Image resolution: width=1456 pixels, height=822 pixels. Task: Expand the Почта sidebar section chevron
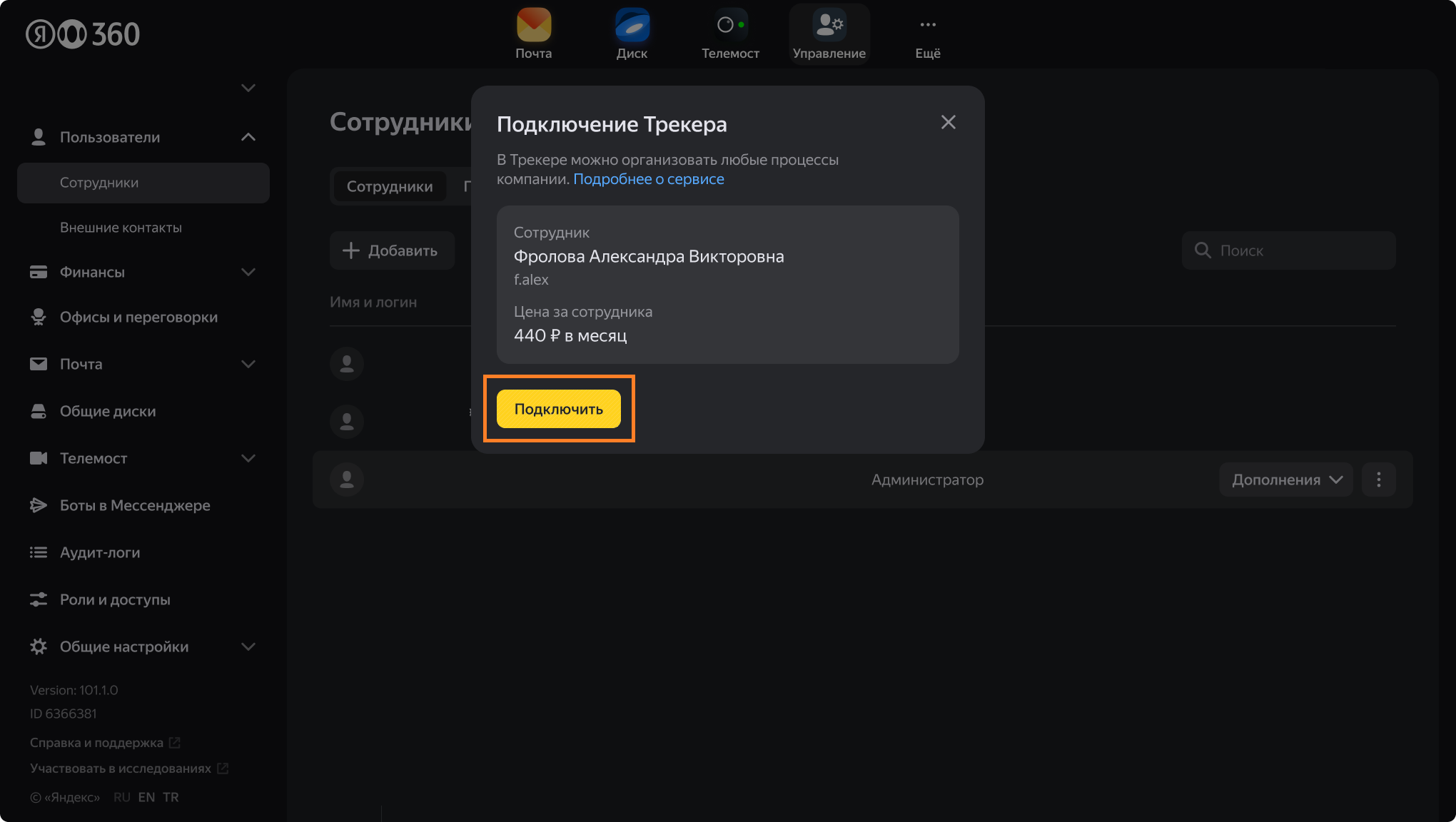coord(248,364)
